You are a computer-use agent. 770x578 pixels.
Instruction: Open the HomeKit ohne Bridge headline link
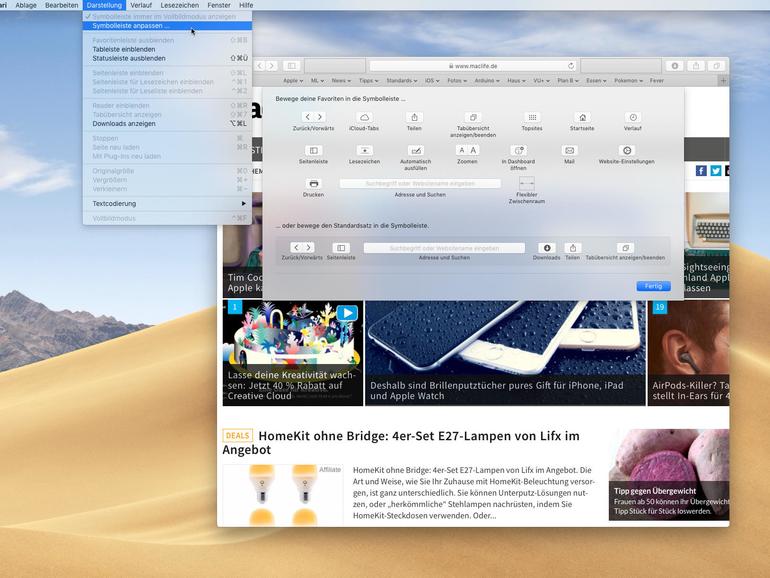tap(401, 442)
